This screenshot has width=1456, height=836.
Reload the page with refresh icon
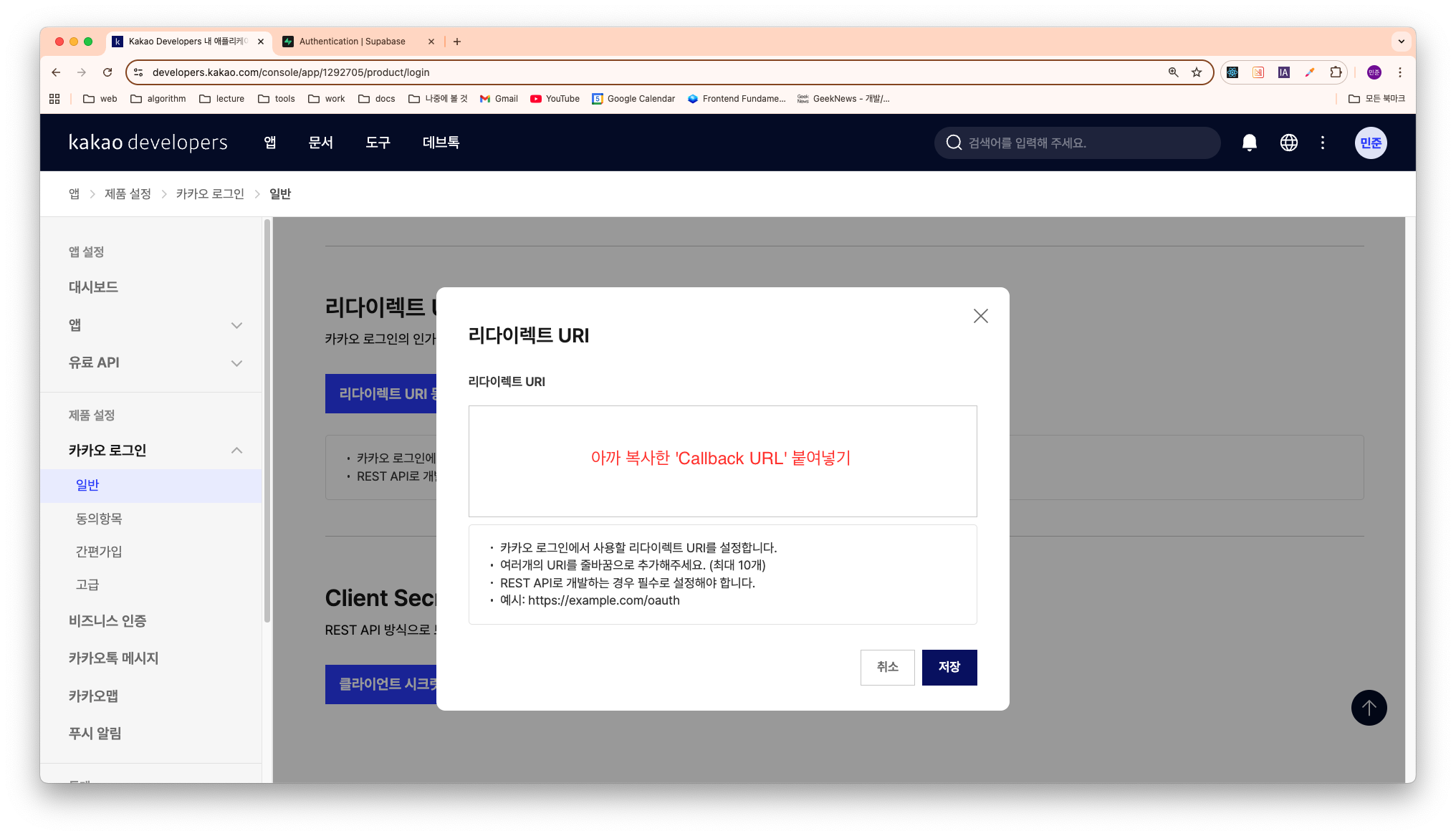point(107,72)
